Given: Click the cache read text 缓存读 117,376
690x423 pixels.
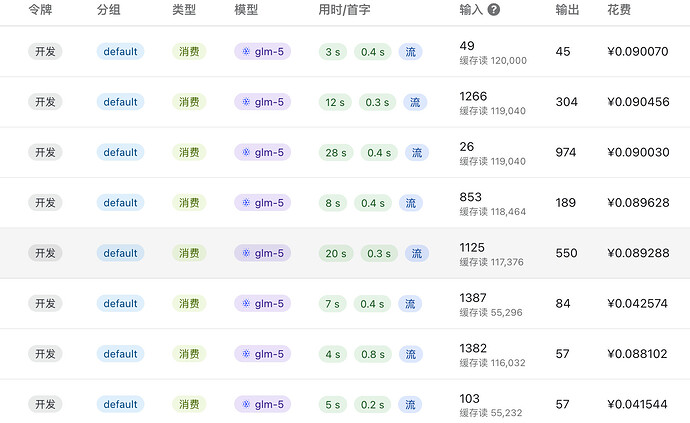Looking at the screenshot, I should [492, 262].
